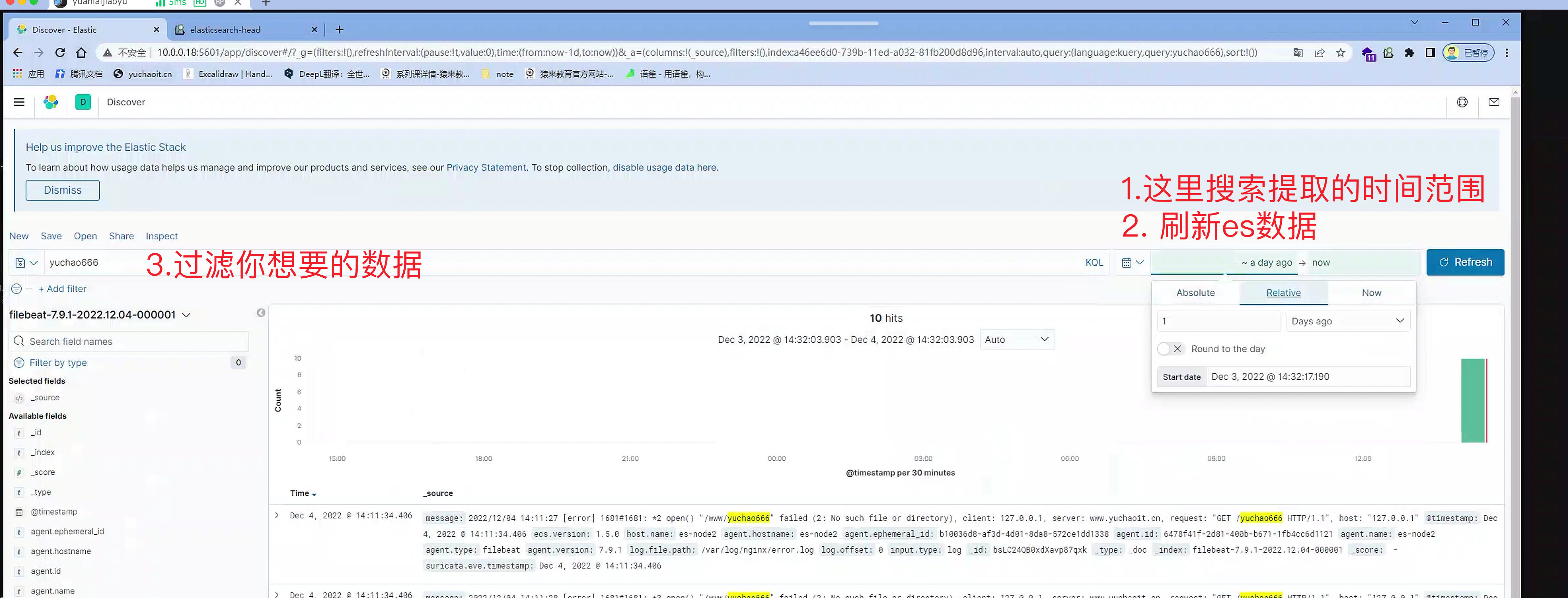Dismiss the usage data notice
Screen dimensions: 1568x598
click(x=62, y=191)
